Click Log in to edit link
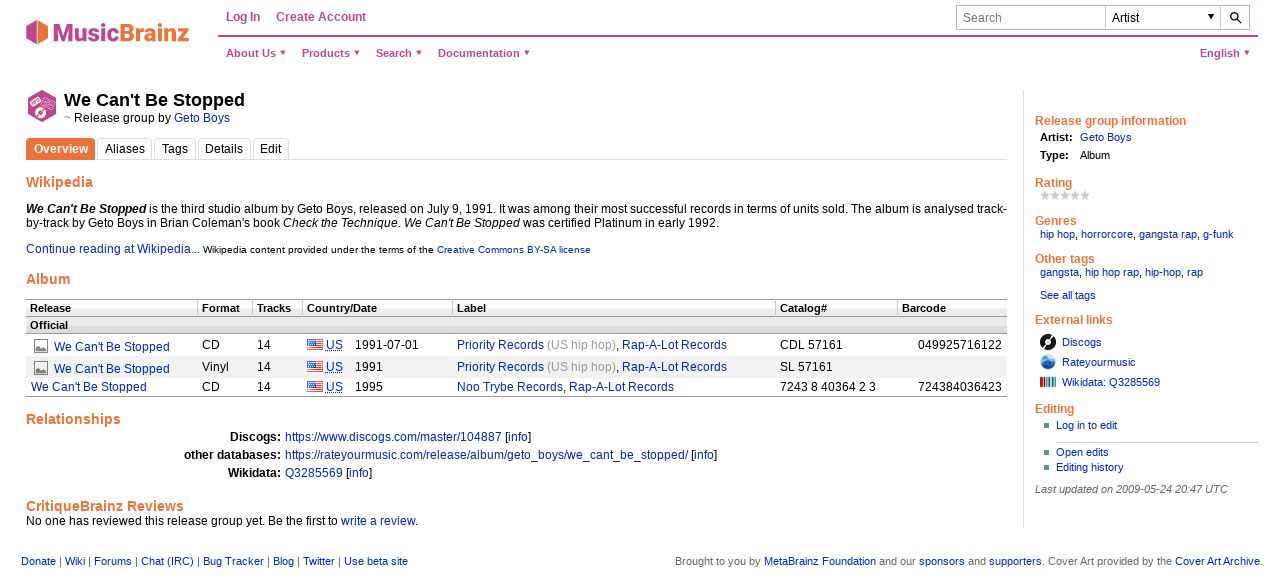Image resolution: width=1284 pixels, height=576 pixels. (1086, 425)
